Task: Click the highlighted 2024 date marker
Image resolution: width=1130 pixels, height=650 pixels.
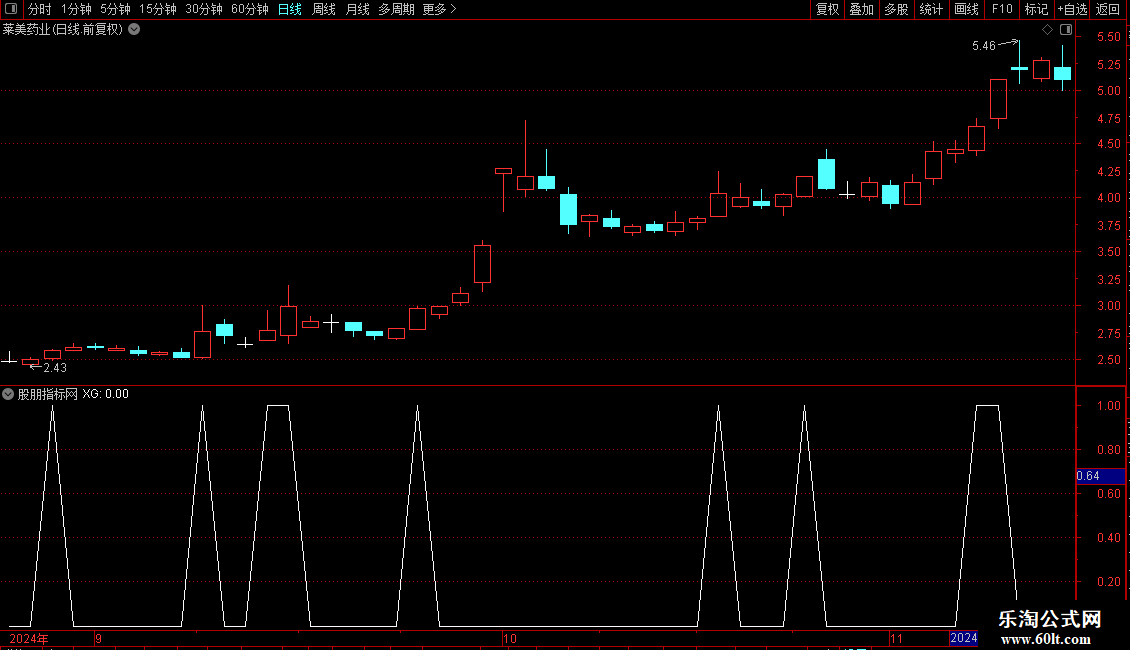Action: (x=964, y=638)
